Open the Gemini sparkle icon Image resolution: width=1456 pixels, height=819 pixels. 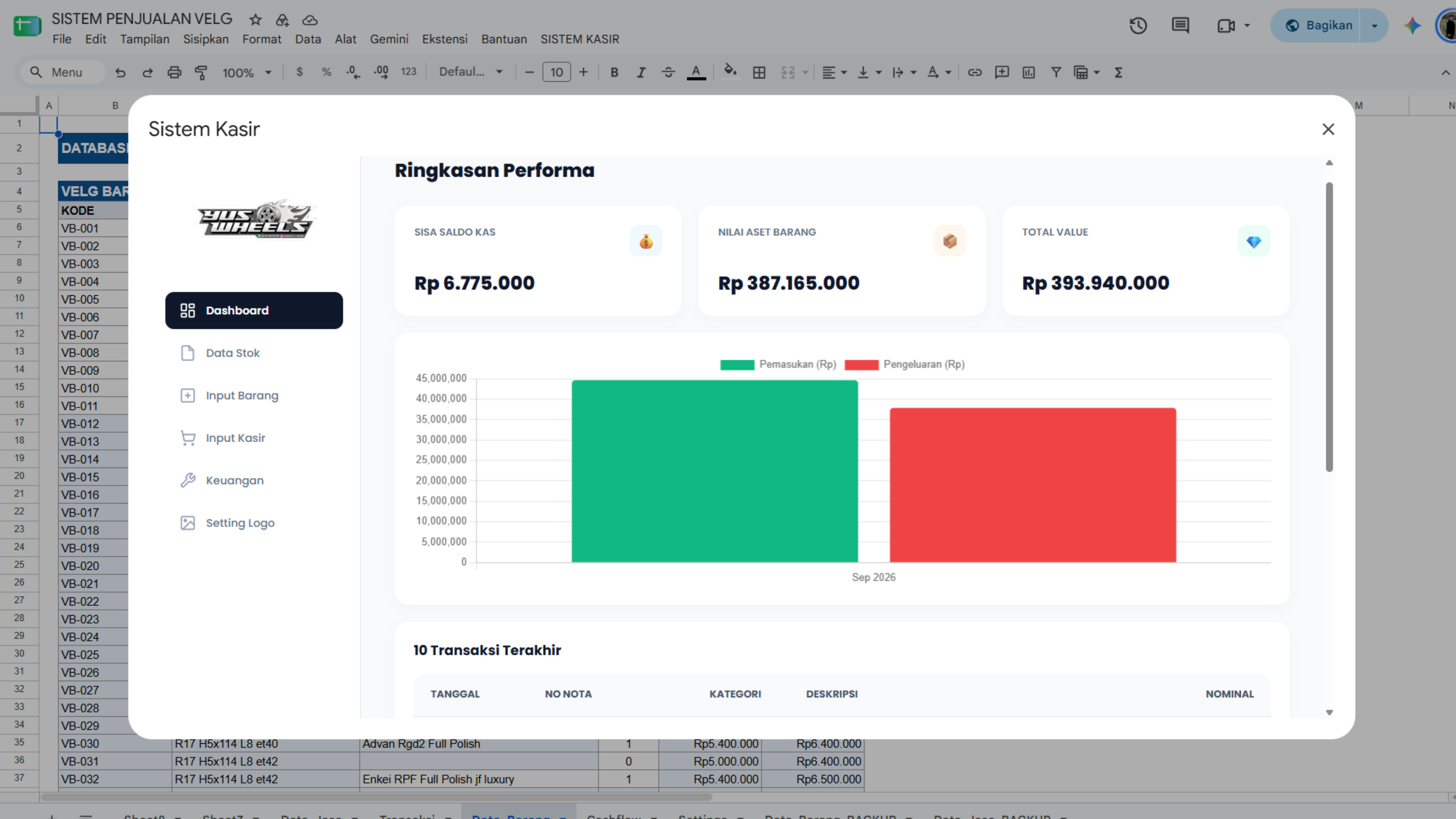pos(1412,25)
